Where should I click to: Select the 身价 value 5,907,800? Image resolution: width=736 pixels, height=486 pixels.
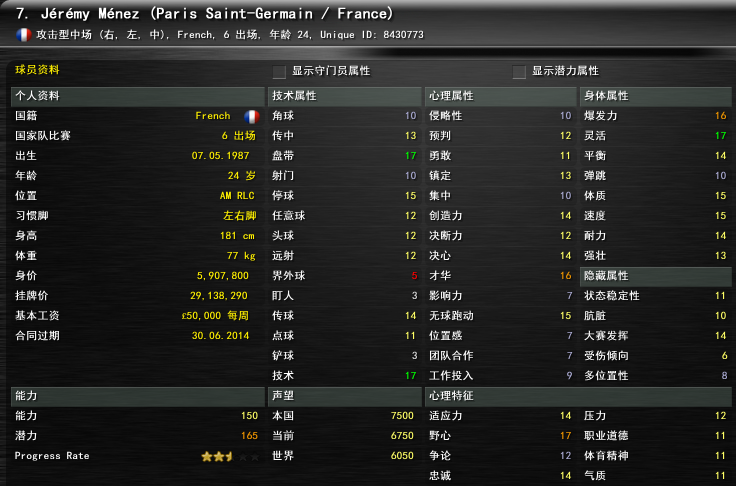click(x=222, y=276)
